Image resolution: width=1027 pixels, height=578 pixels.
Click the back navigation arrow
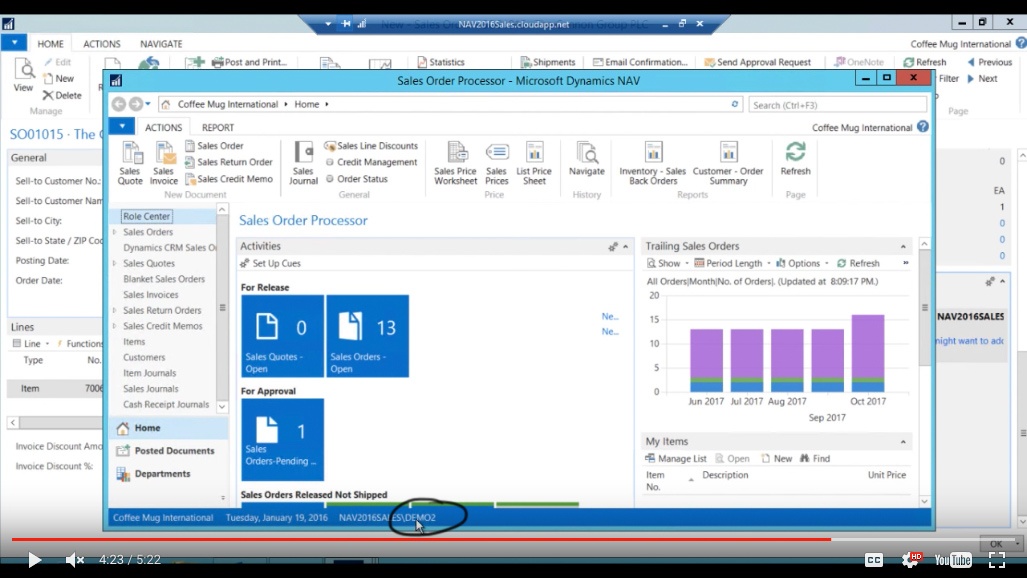119,104
